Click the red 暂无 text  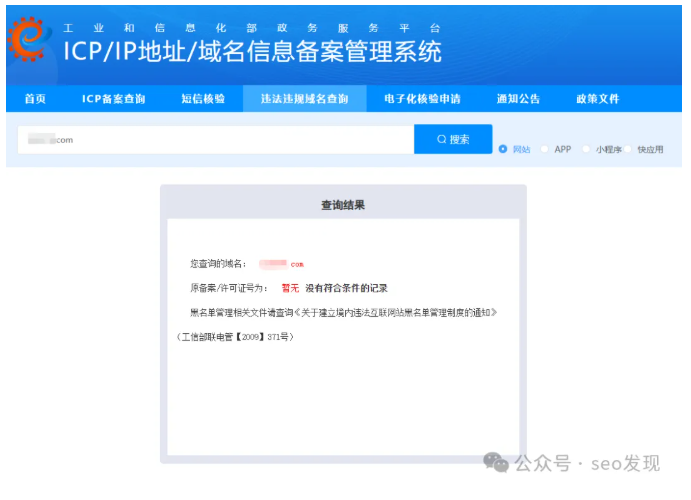pos(290,288)
